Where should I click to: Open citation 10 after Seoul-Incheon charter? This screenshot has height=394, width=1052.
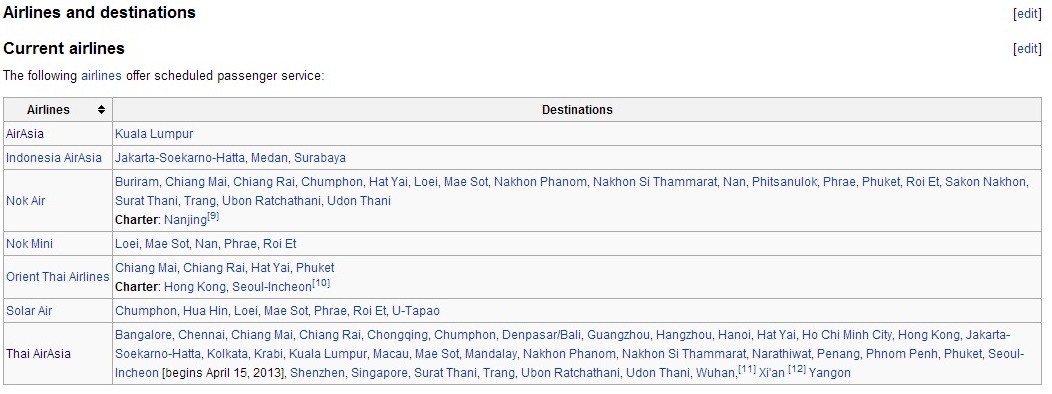[321, 284]
